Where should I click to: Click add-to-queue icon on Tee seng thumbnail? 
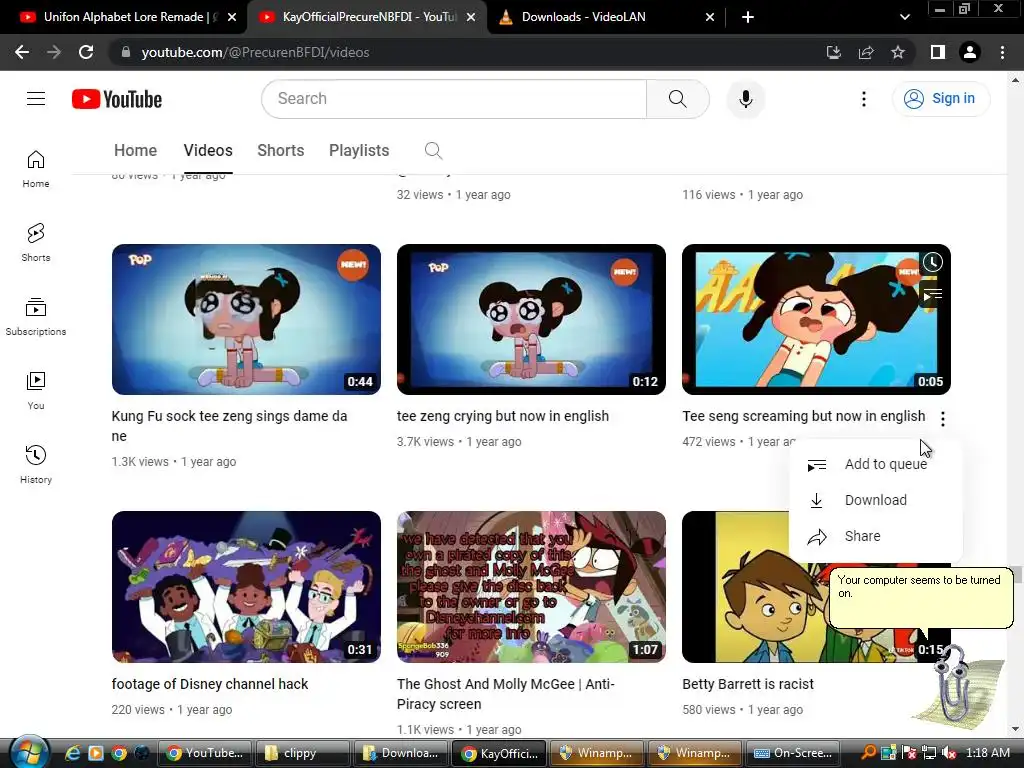coord(933,295)
